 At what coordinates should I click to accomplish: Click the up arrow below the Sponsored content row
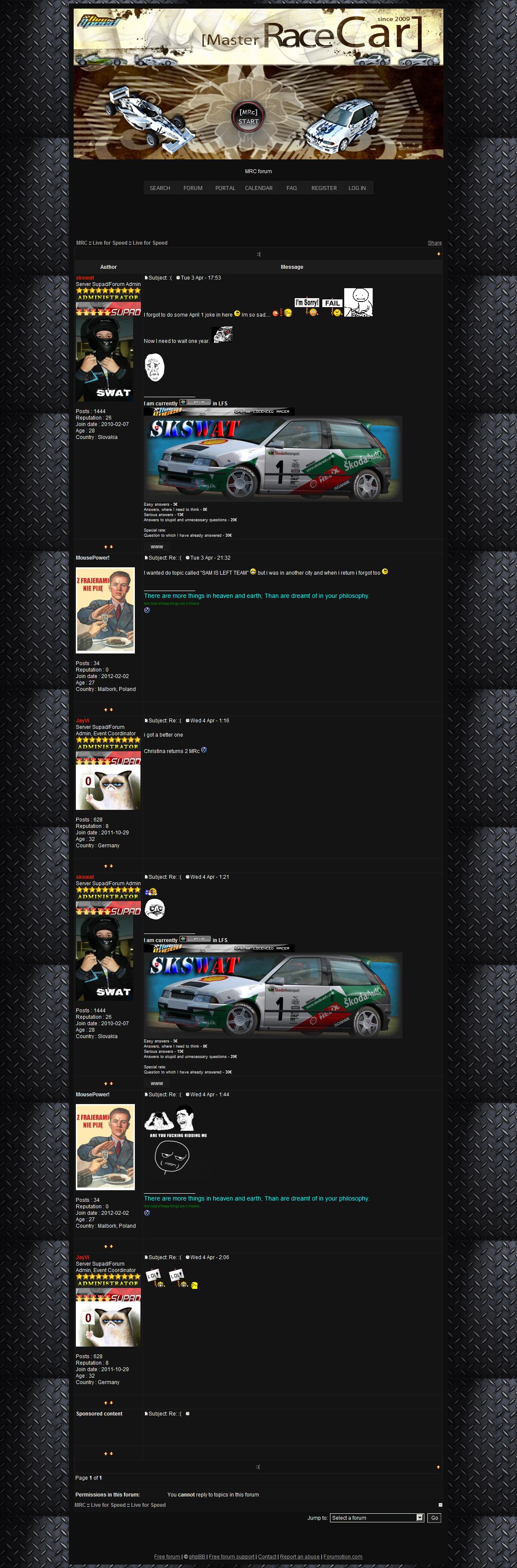click(106, 1453)
